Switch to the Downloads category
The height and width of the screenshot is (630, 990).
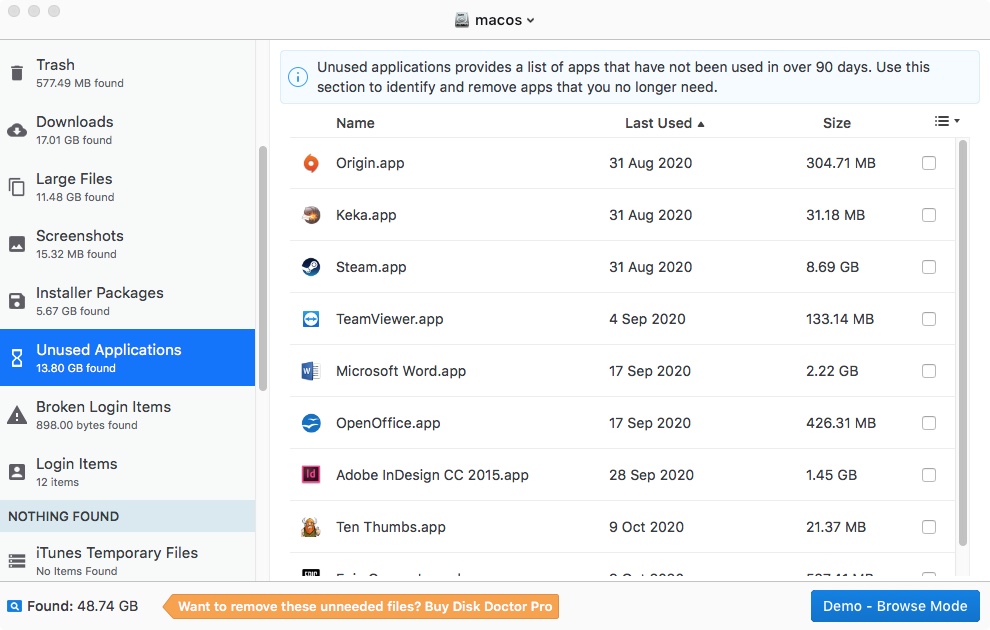coord(128,130)
